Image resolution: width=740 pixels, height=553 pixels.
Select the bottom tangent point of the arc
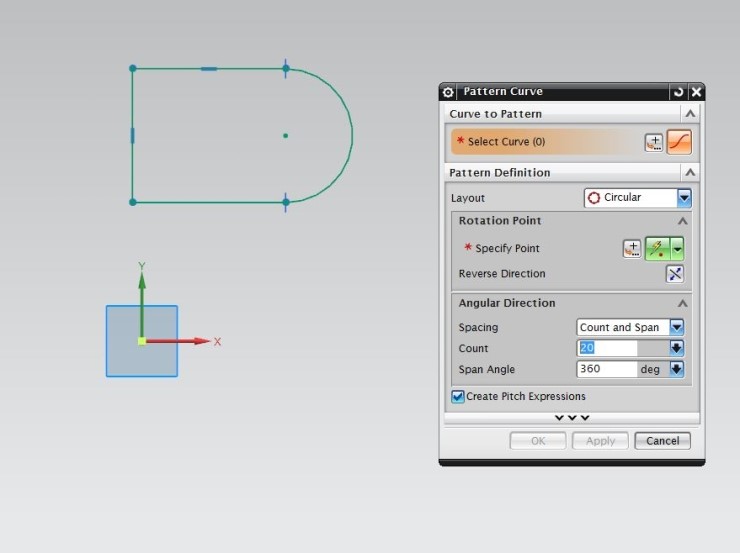286,202
